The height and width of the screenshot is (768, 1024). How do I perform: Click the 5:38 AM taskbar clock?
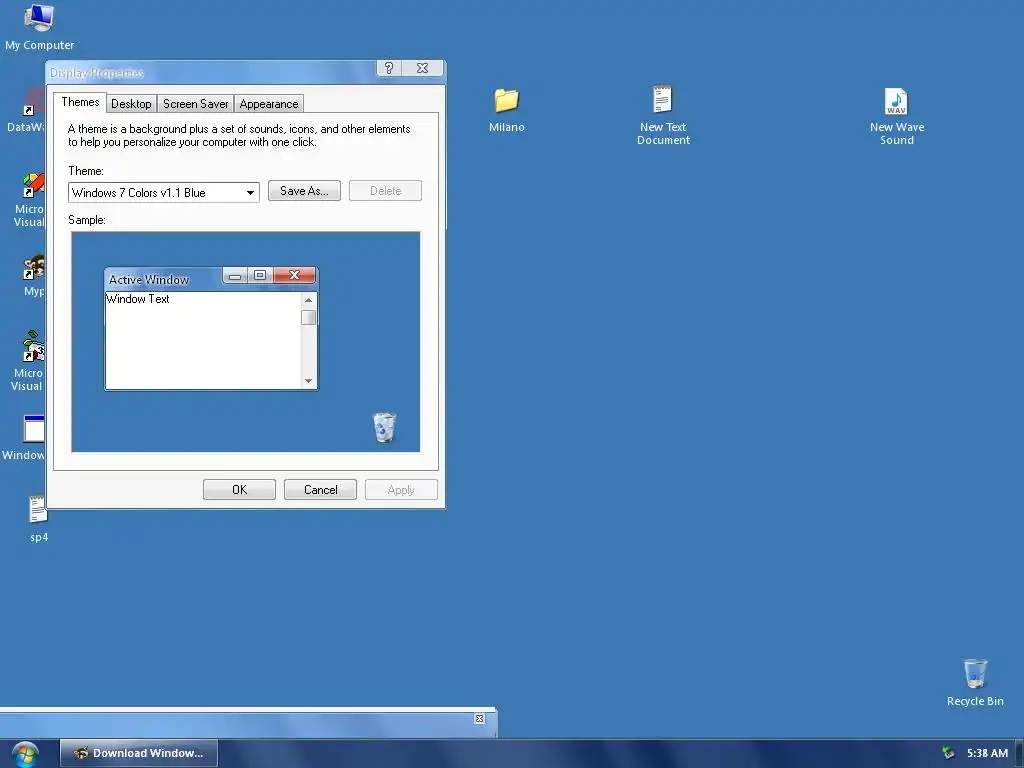[x=987, y=753]
